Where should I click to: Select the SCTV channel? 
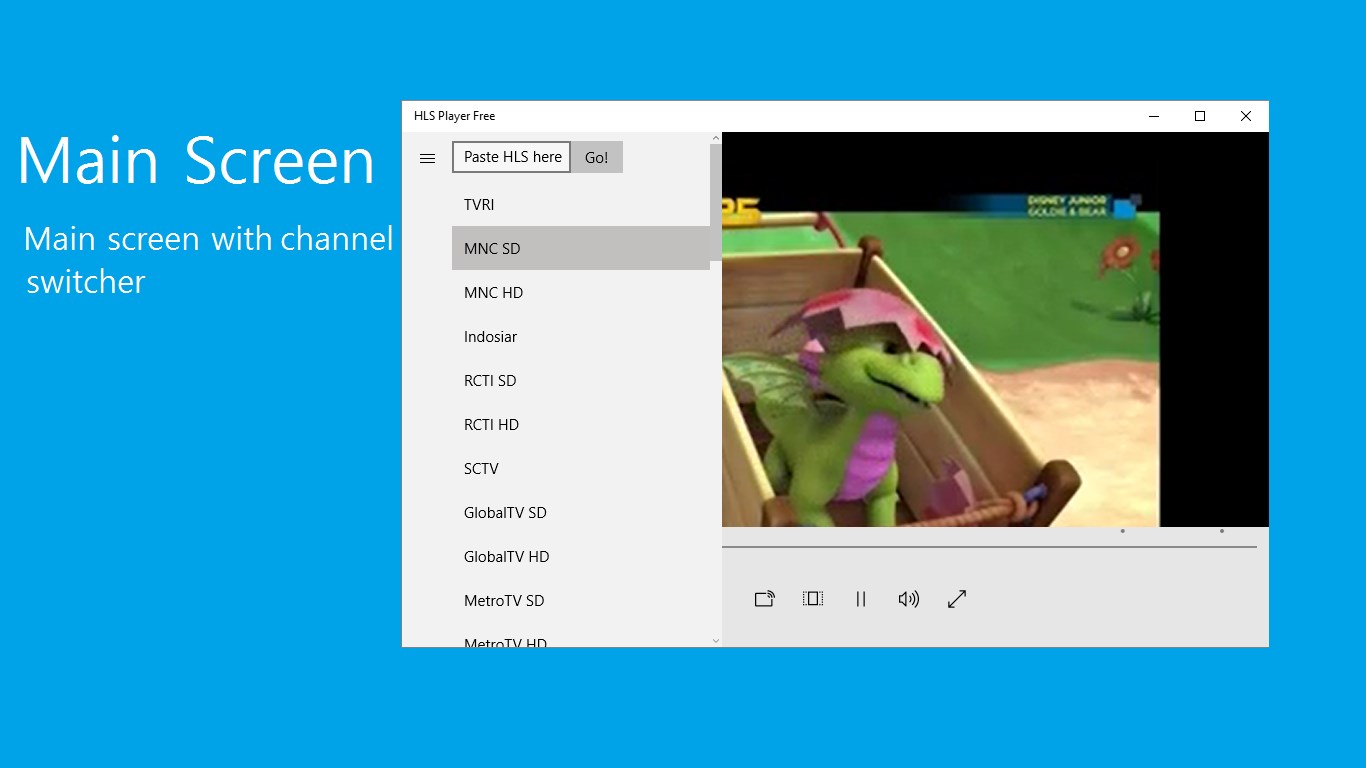(581, 468)
